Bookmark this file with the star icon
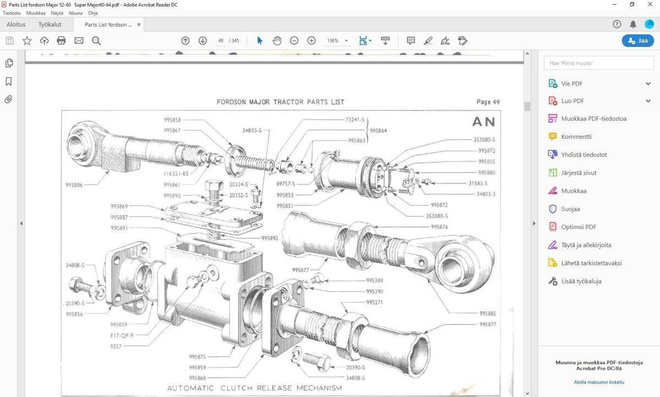Screen dimensions: 660x397 point(27,41)
